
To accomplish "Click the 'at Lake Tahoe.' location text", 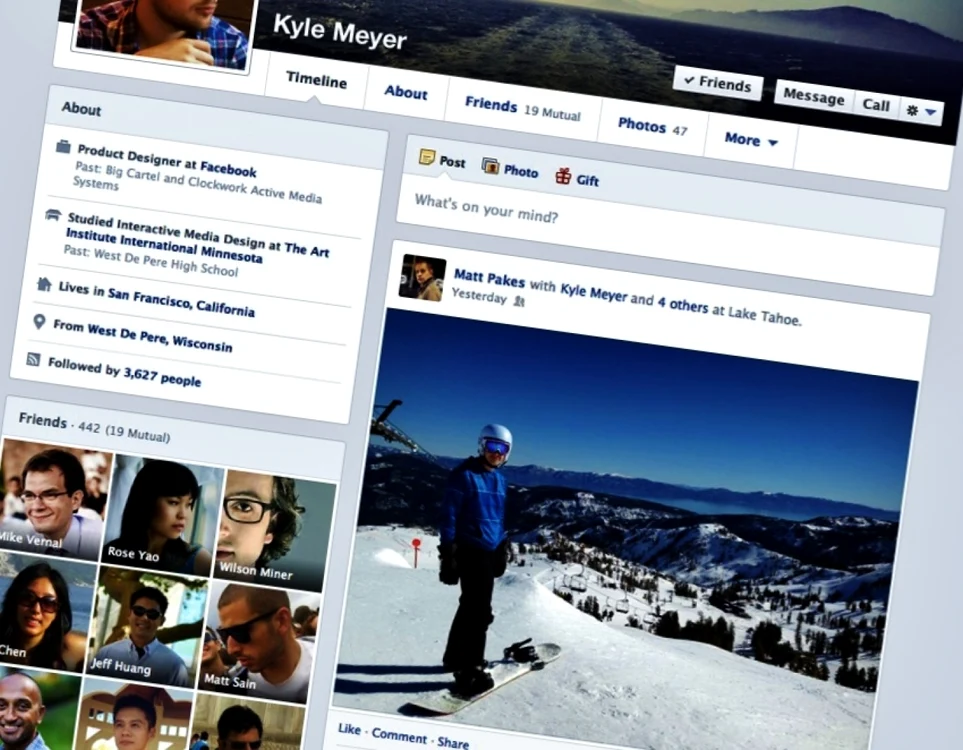I will coord(757,314).
